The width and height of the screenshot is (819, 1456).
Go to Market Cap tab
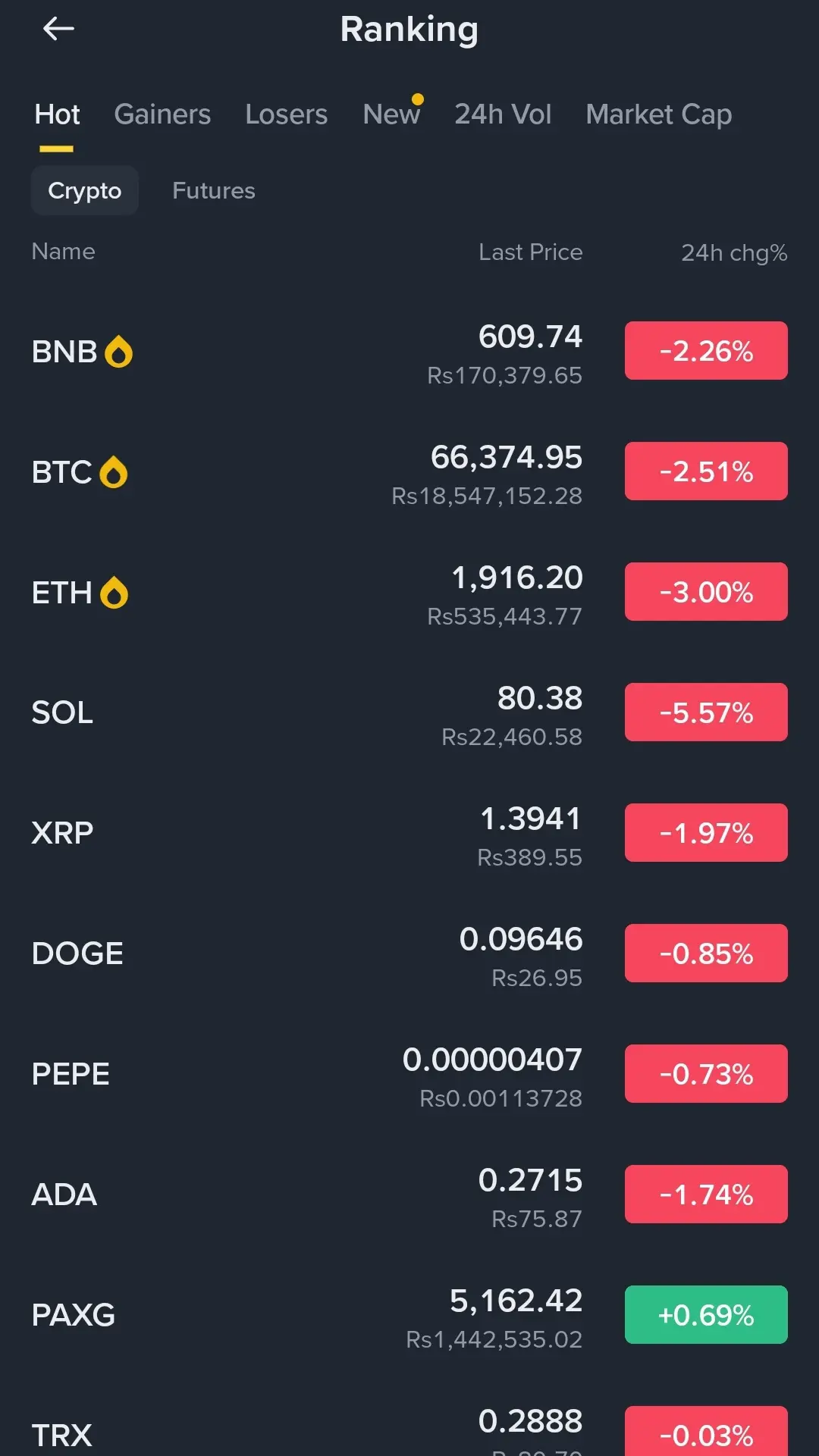[659, 114]
